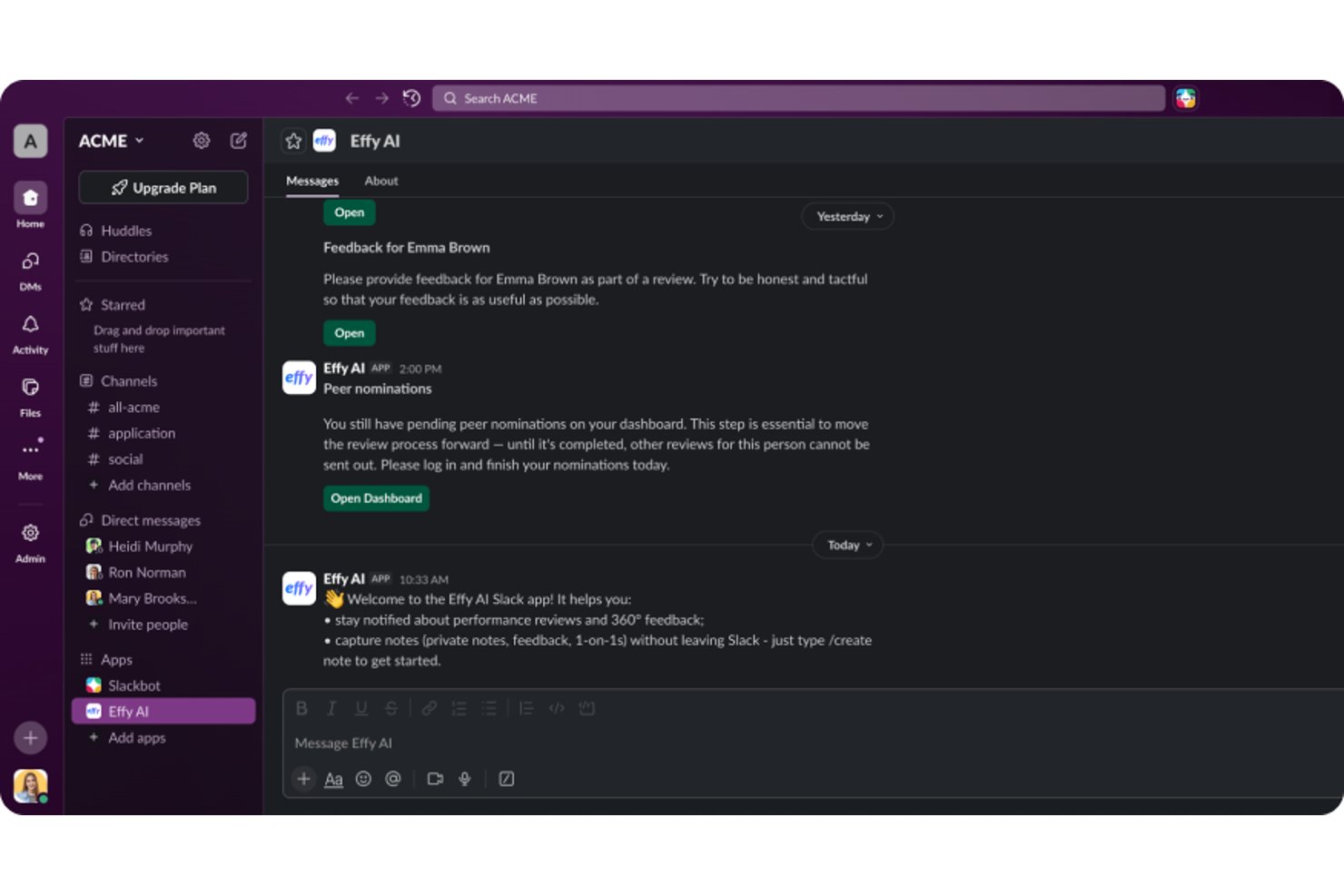Click Effy AI sender name at 2:00 PM

[344, 368]
